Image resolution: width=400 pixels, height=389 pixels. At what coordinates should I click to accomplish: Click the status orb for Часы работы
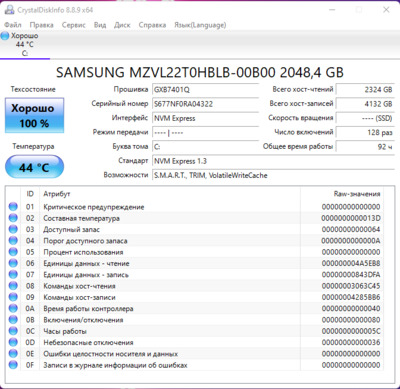[13, 331]
